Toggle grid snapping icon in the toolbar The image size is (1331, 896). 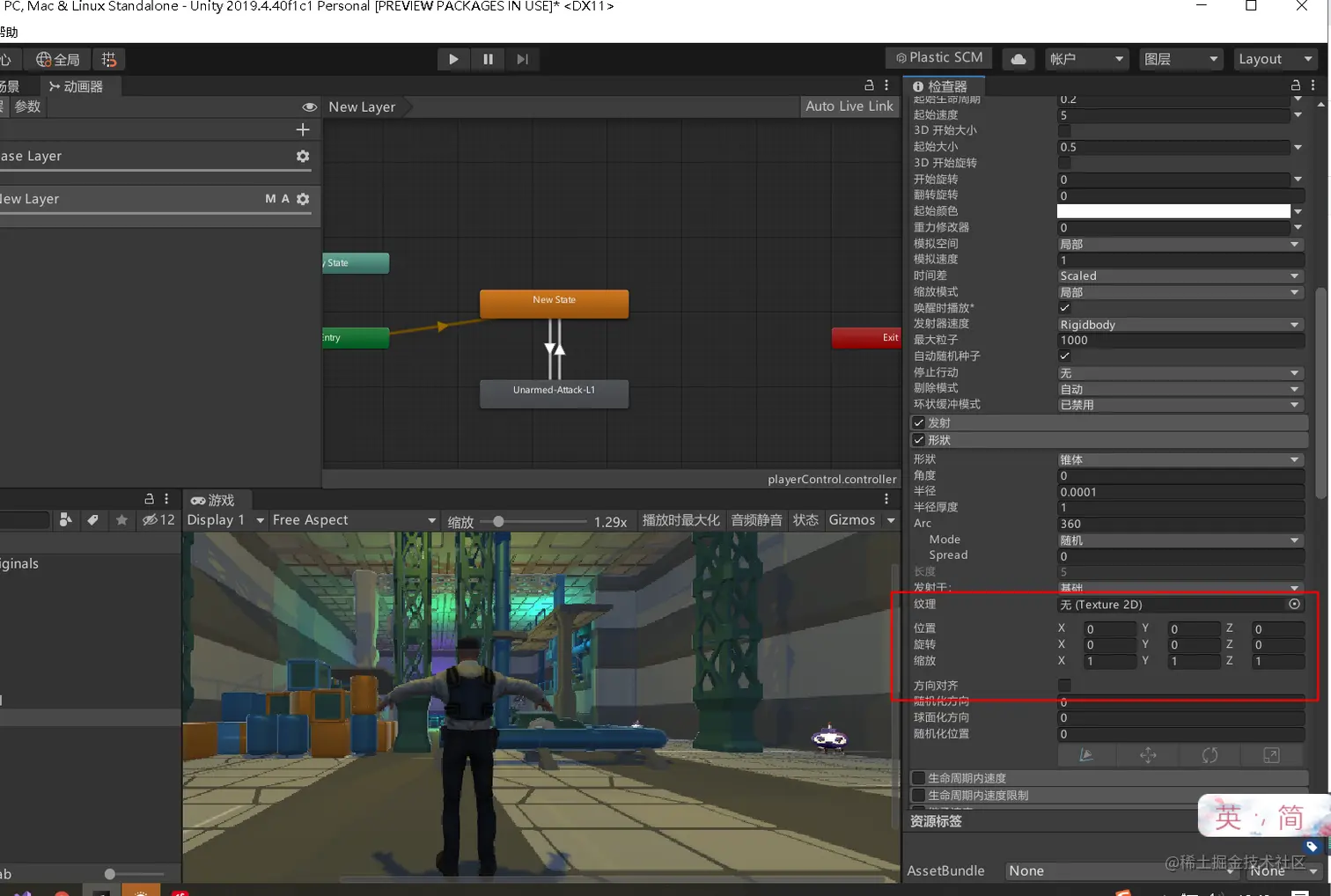[109, 59]
